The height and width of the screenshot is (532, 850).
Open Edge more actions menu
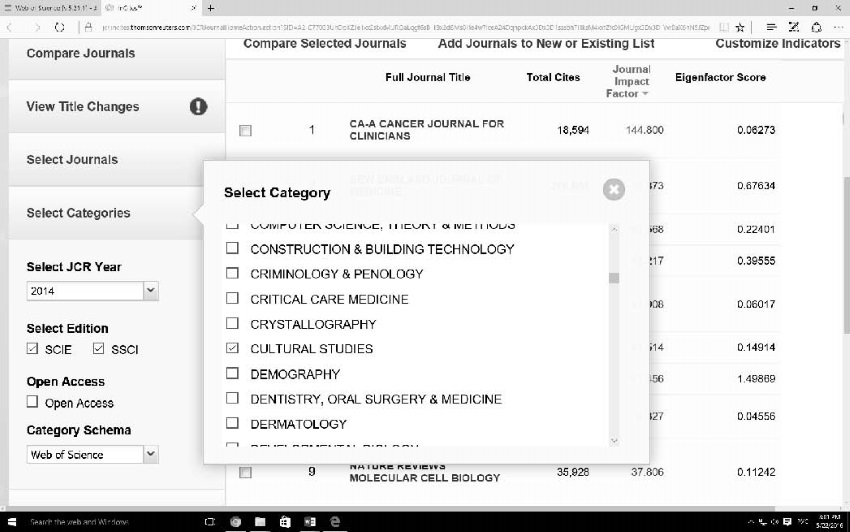(840, 27)
